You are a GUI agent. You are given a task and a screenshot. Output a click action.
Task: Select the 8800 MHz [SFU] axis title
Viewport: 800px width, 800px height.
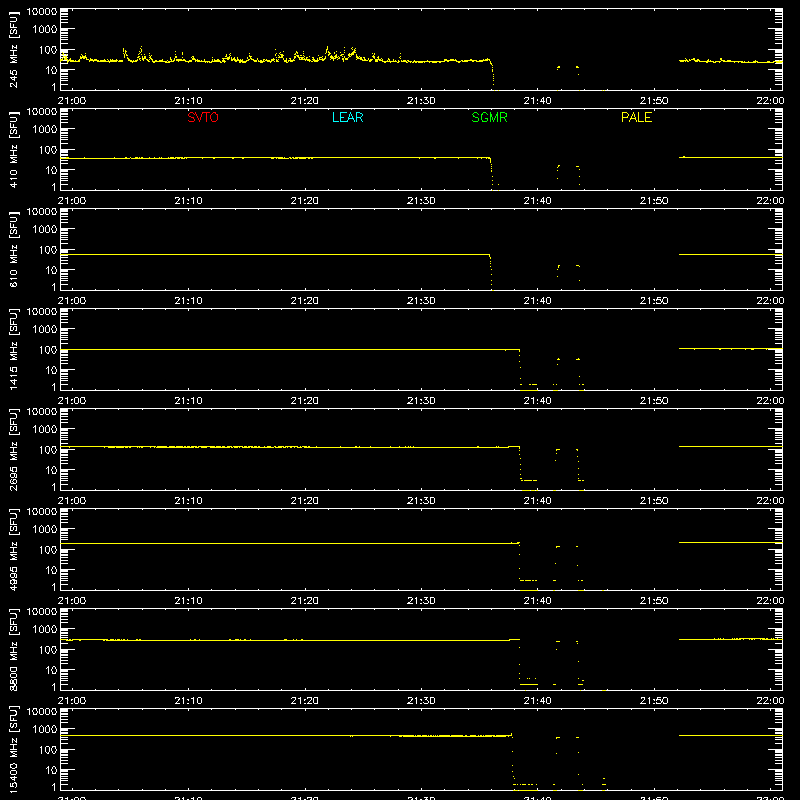[13, 649]
